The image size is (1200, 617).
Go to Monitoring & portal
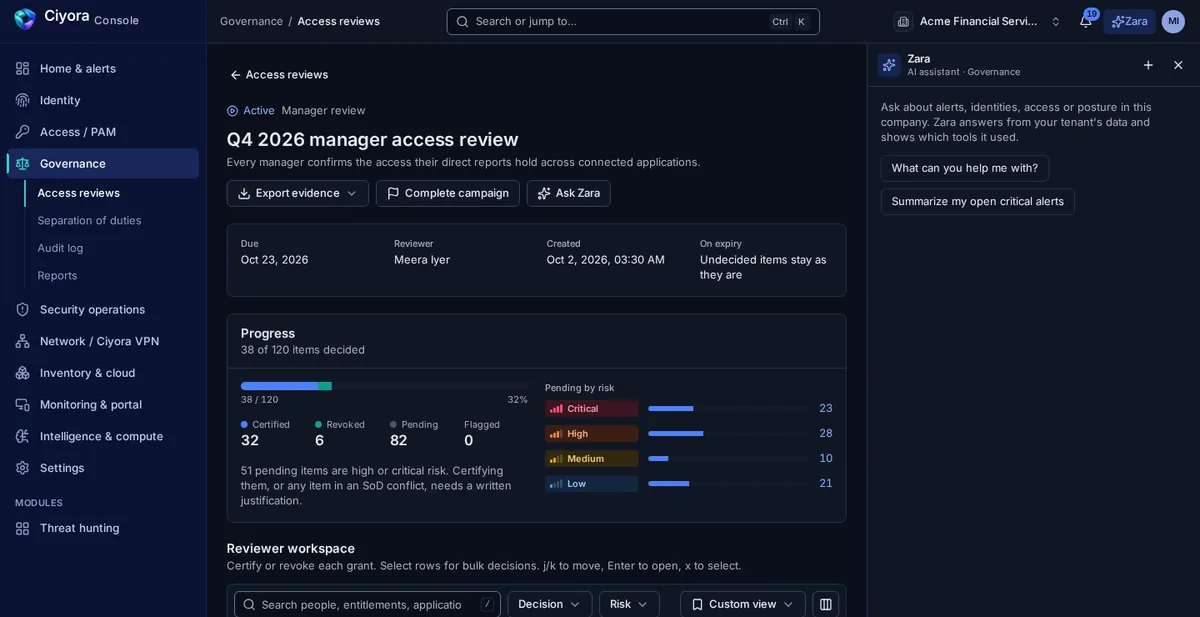click(x=103, y=405)
